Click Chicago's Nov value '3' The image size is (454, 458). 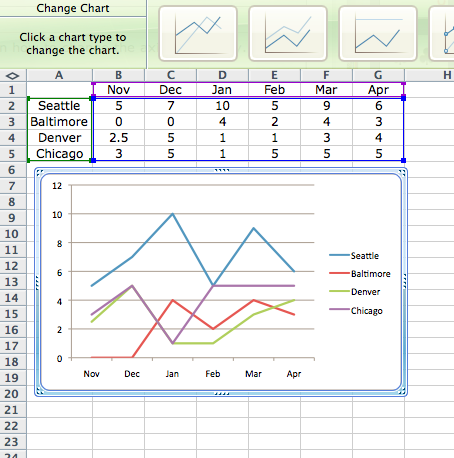pos(118,154)
